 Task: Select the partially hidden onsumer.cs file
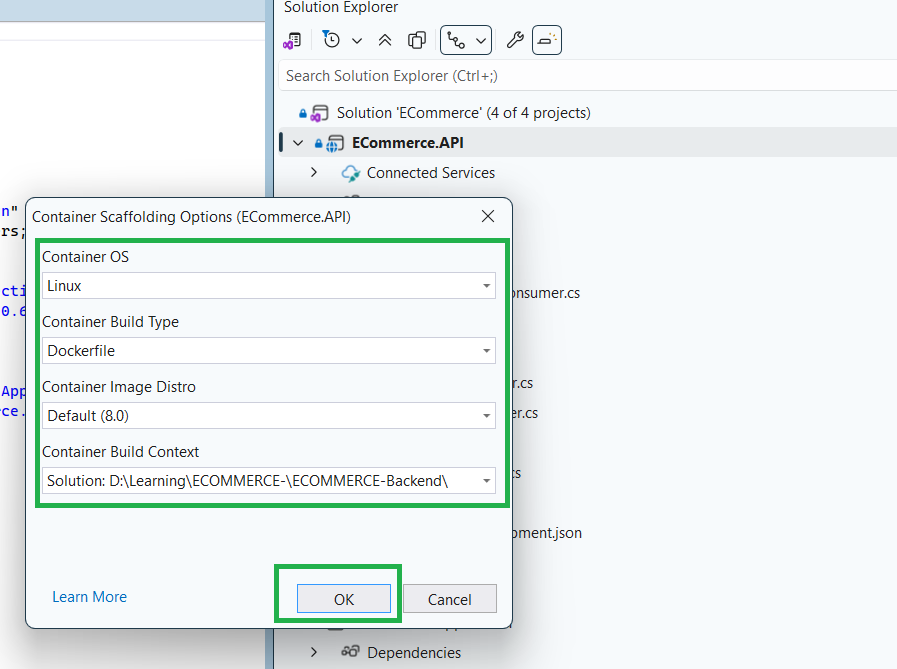pos(546,293)
